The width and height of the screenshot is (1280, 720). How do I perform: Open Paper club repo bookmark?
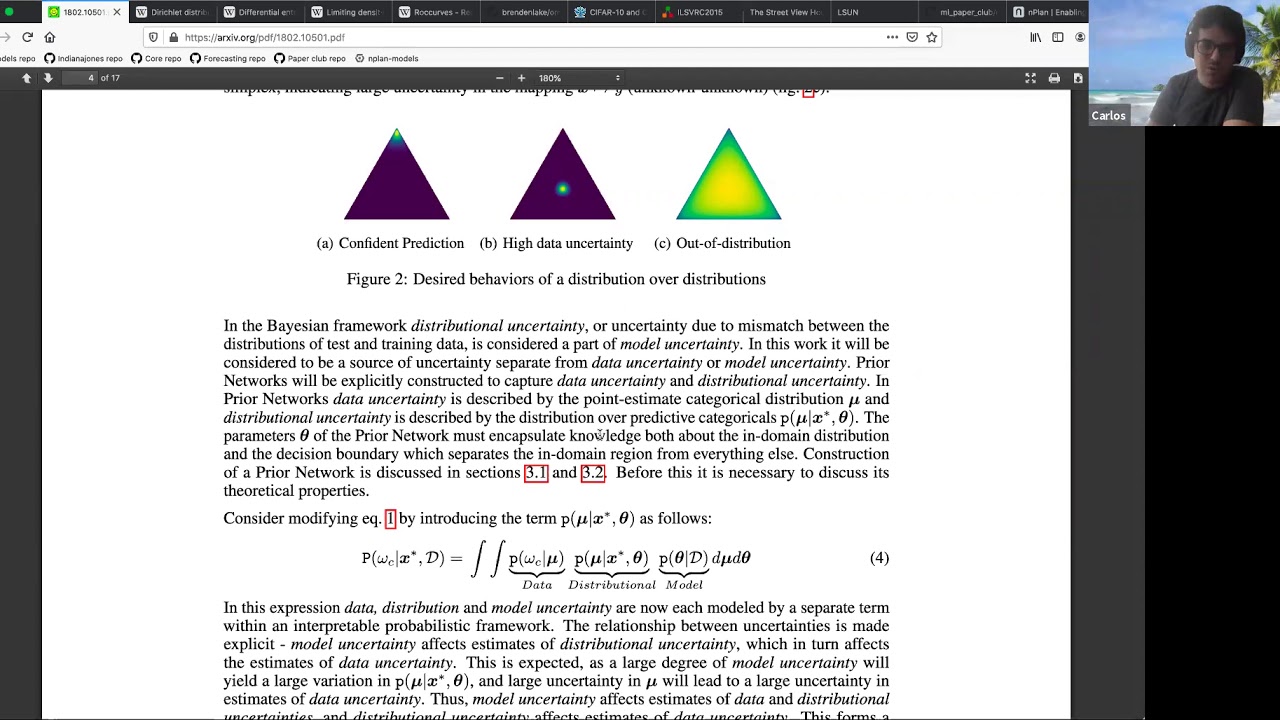click(310, 58)
